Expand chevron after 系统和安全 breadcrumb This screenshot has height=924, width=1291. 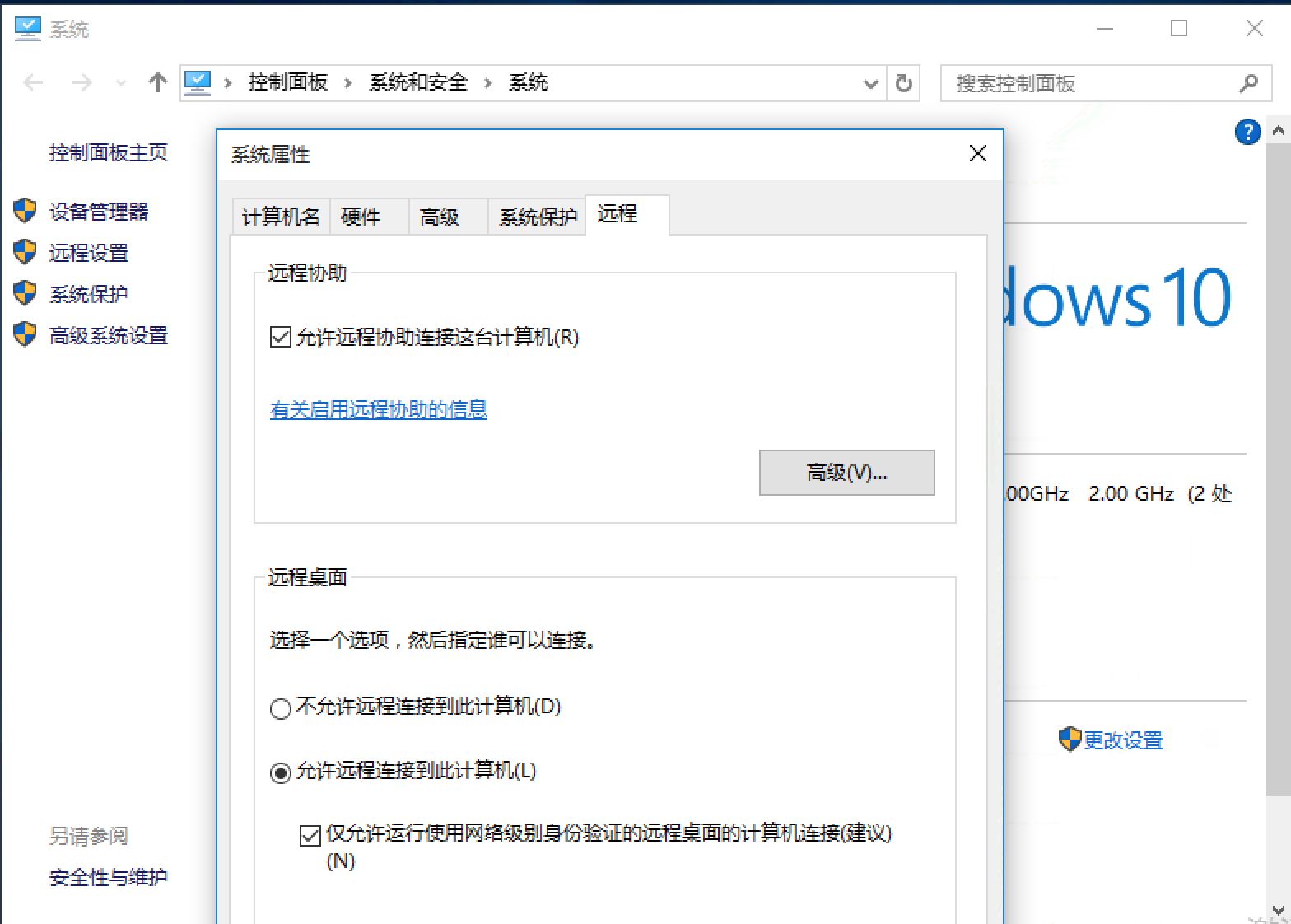point(488,83)
